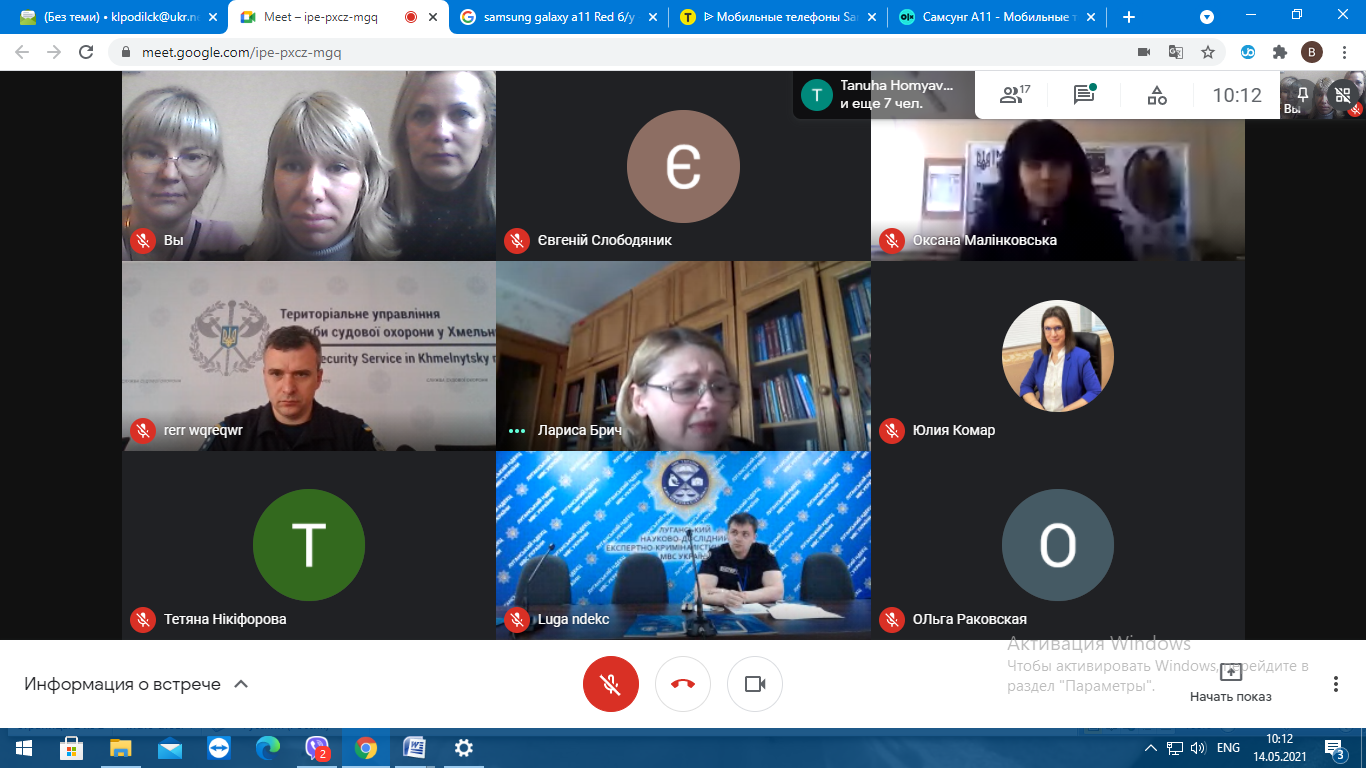This screenshot has width=1366, height=768.
Task: Click the translate page icon in address bar
Action: (x=1176, y=52)
